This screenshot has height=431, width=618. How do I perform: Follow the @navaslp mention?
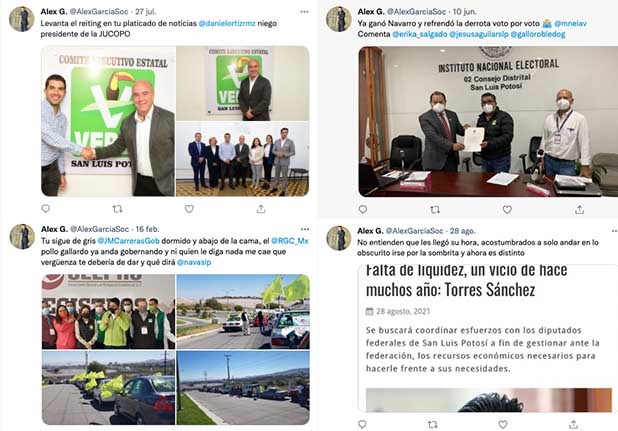[194, 262]
